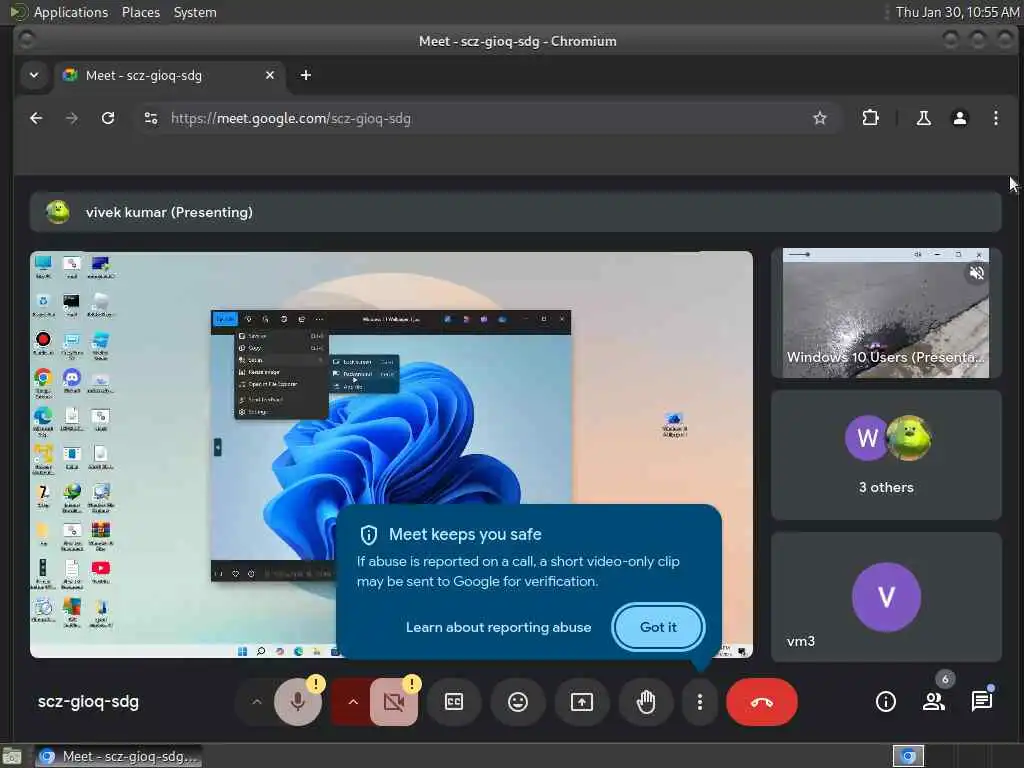Click Meet task in bottom taskbar
The width and height of the screenshot is (1024, 768).
click(118, 756)
